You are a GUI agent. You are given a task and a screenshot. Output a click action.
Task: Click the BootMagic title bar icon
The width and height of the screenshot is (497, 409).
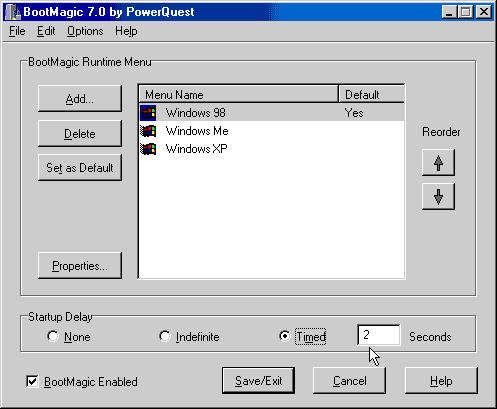click(x=13, y=12)
